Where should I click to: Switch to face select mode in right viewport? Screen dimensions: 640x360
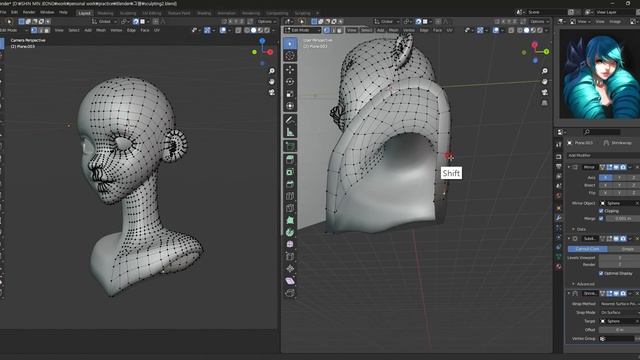pos(340,30)
